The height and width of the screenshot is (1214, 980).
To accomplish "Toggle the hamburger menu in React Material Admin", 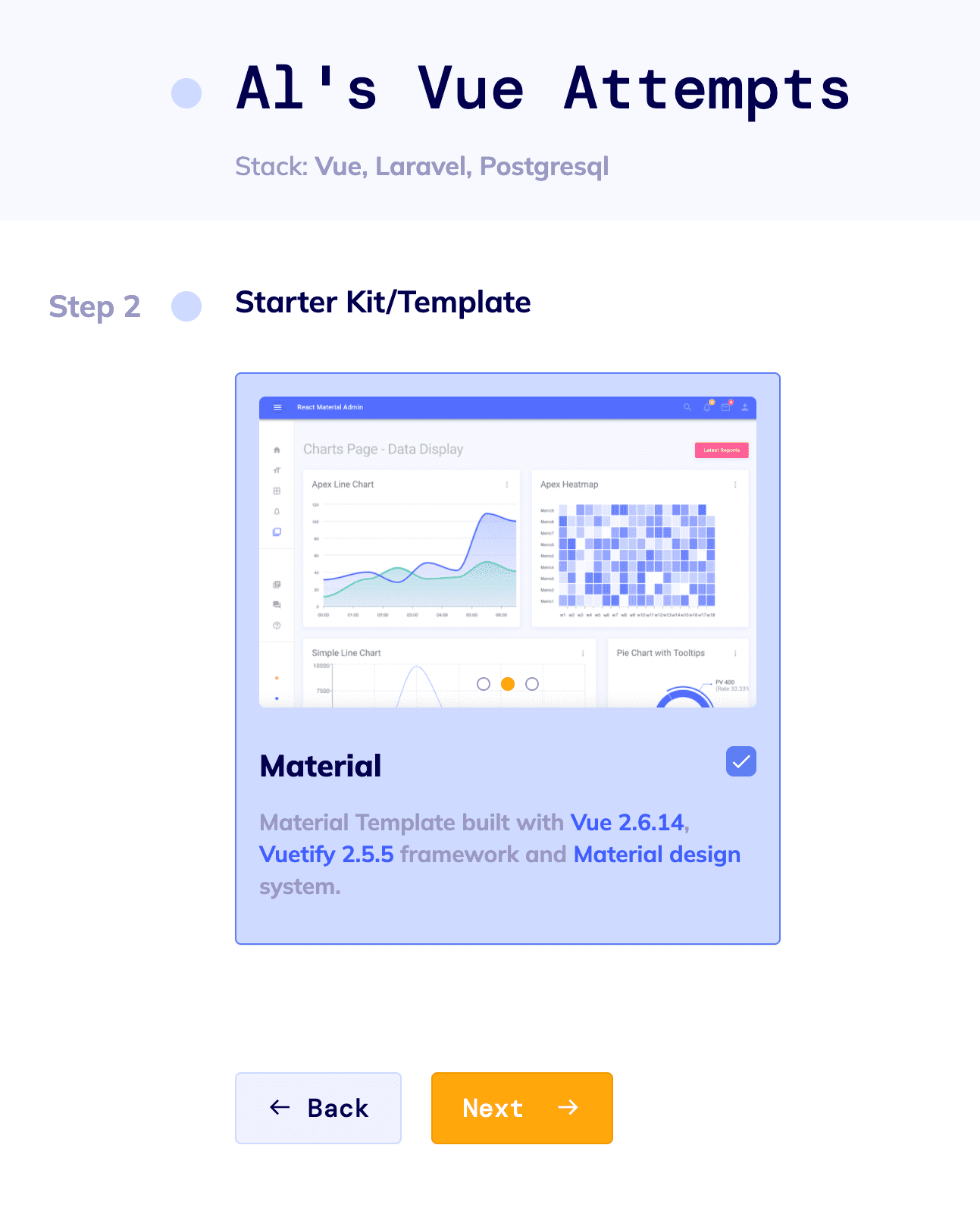I will click(x=277, y=407).
